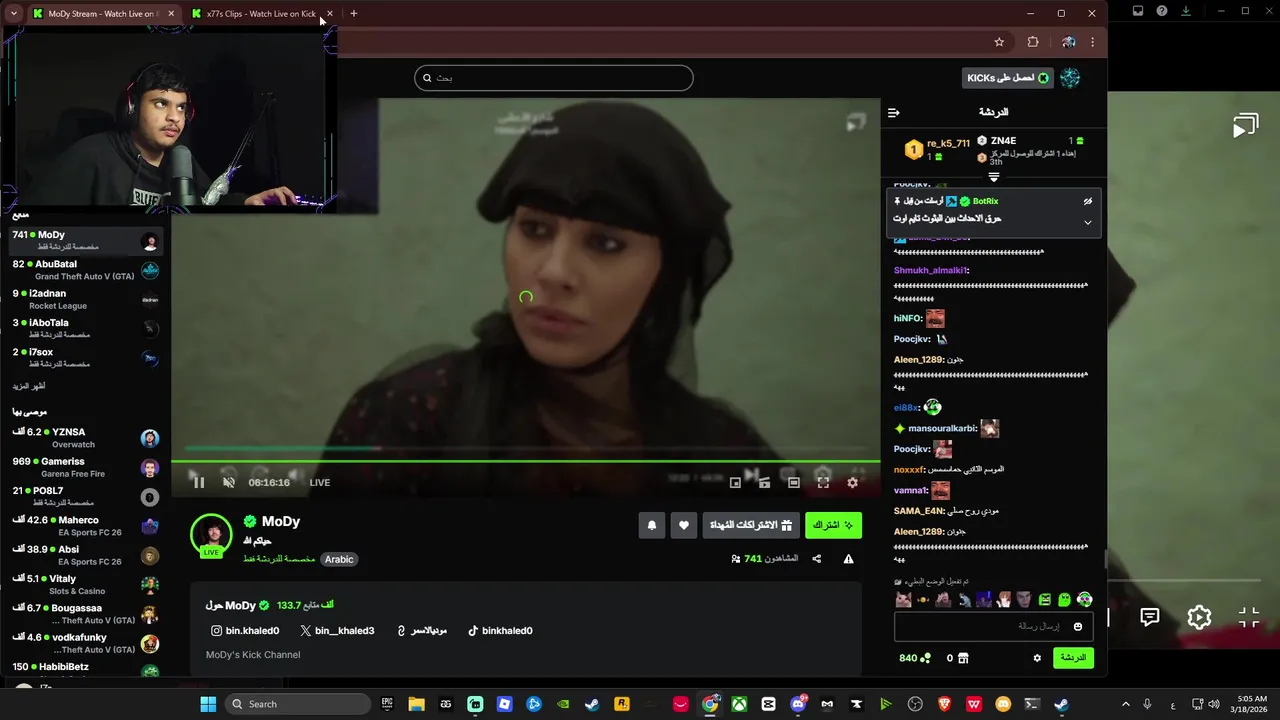This screenshot has width=1280, height=720.
Task: Click the search bar field
Action: (x=554, y=78)
